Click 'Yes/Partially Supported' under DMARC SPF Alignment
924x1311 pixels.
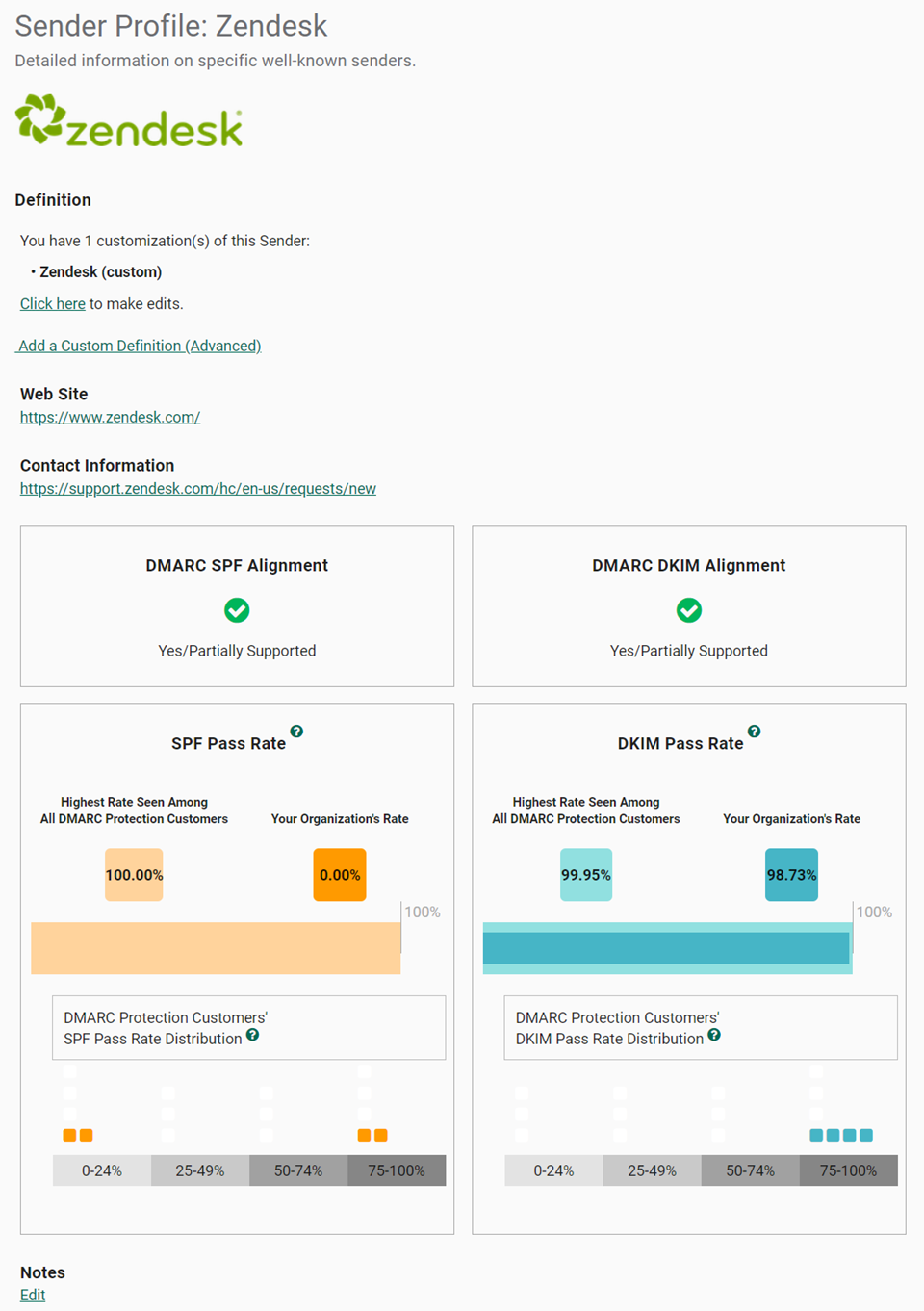pos(237,651)
